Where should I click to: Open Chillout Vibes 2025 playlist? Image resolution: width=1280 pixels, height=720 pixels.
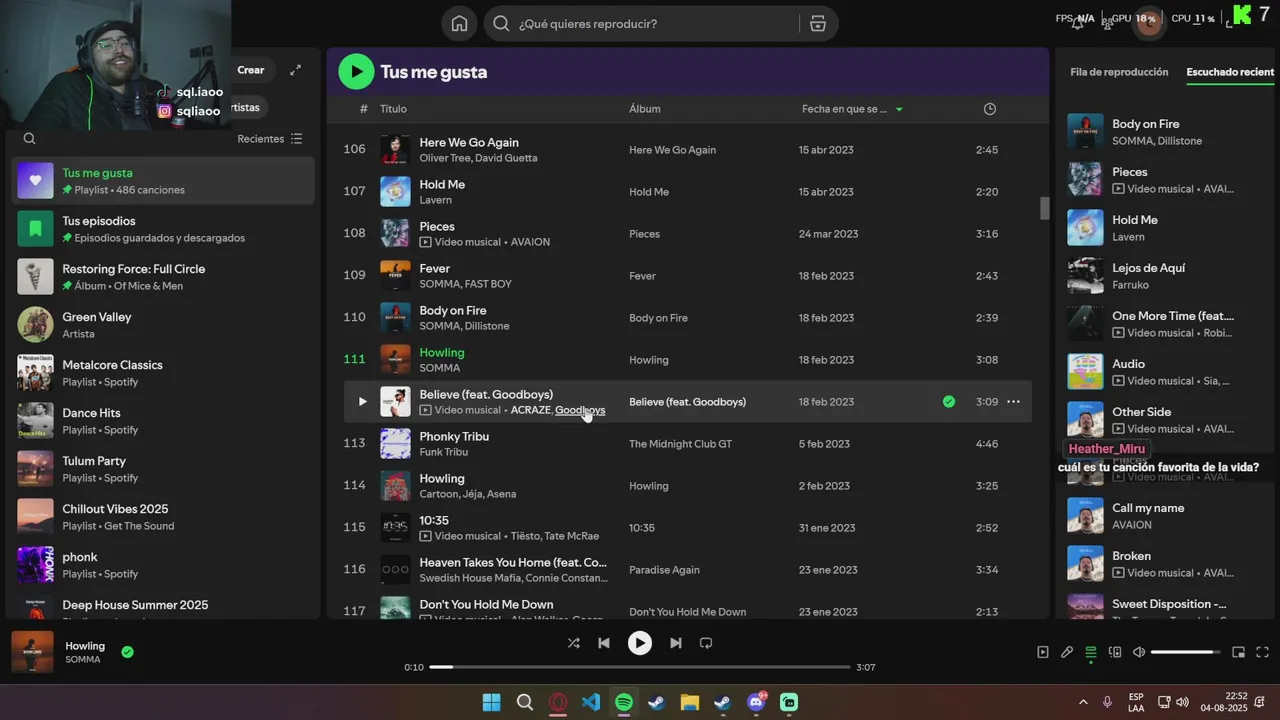click(x=164, y=517)
